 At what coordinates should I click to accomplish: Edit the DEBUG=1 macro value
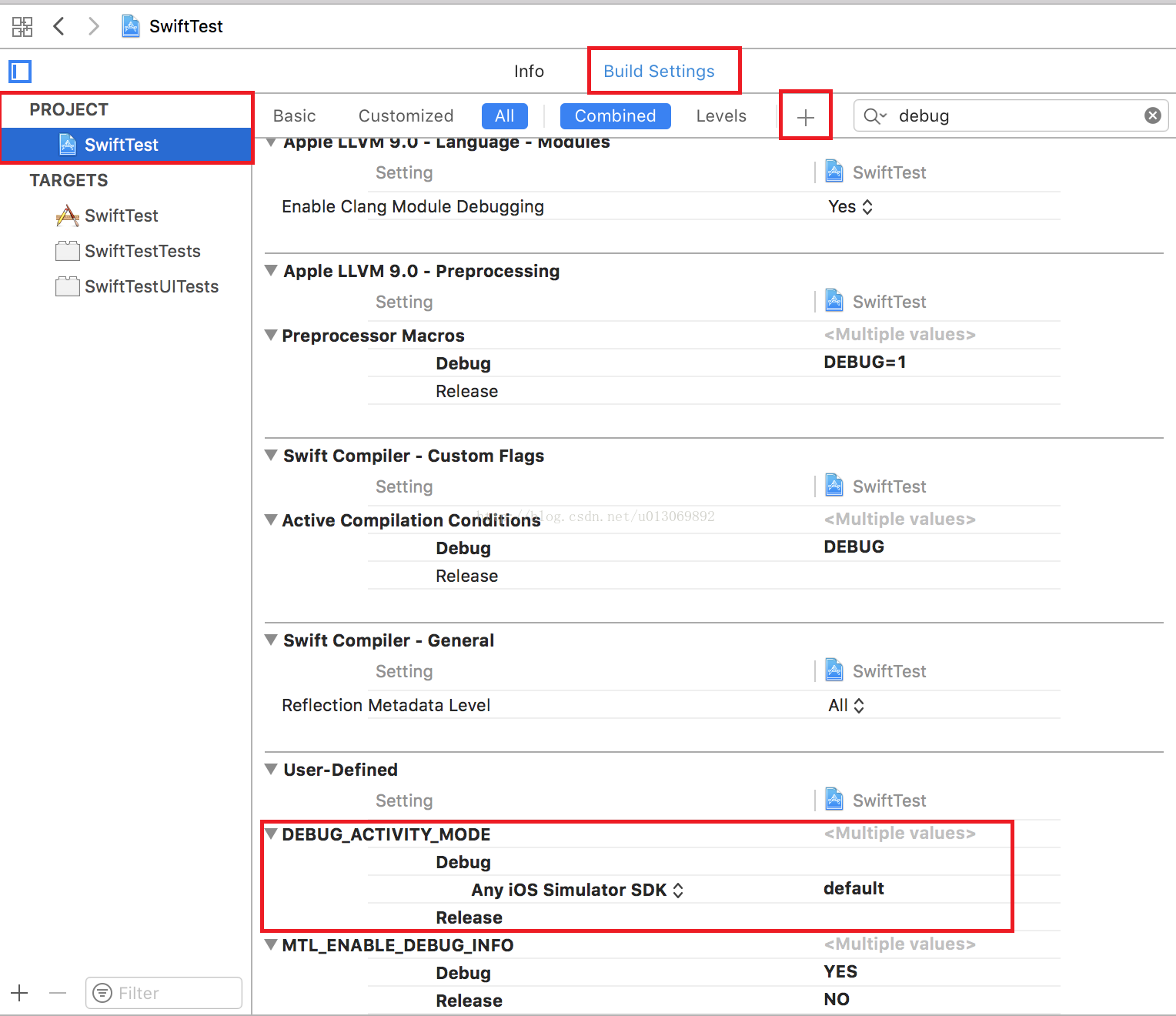[x=865, y=362]
